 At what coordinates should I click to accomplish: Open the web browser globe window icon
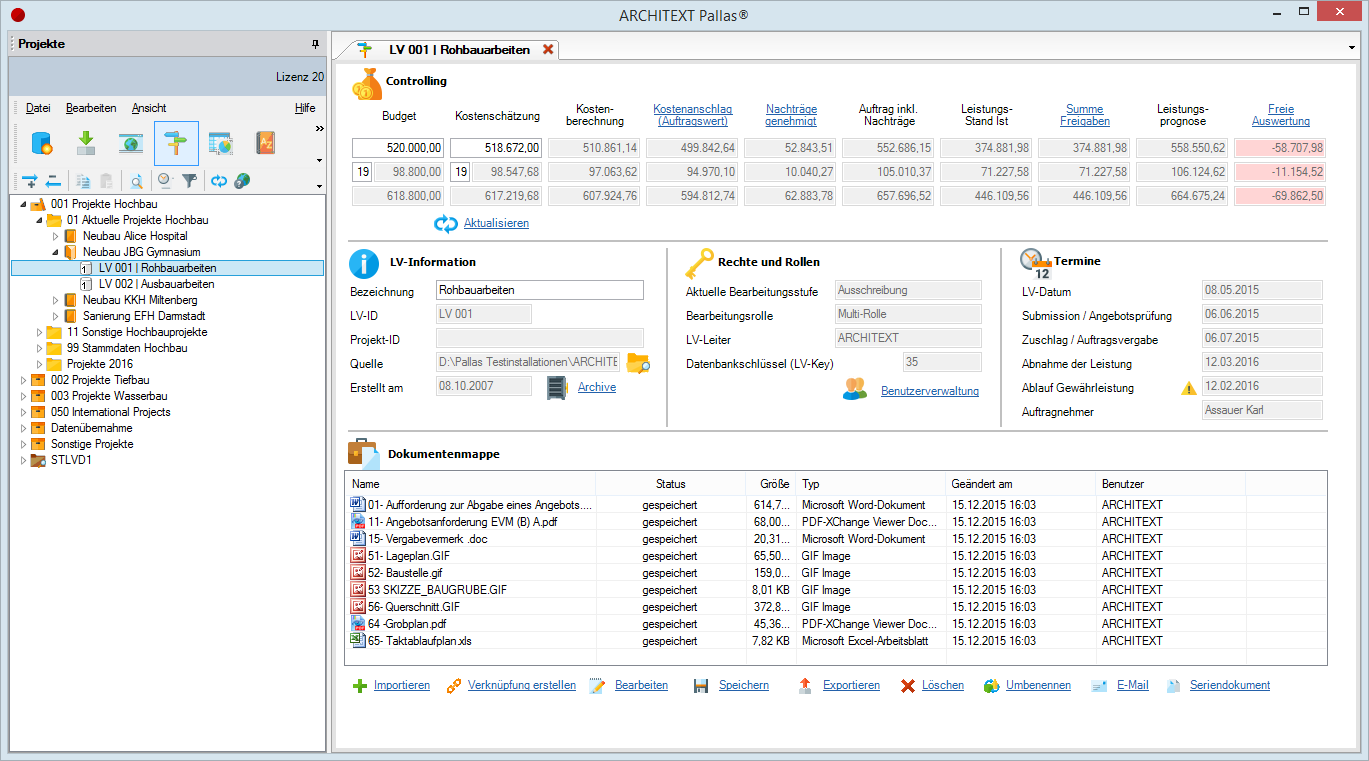(x=131, y=144)
